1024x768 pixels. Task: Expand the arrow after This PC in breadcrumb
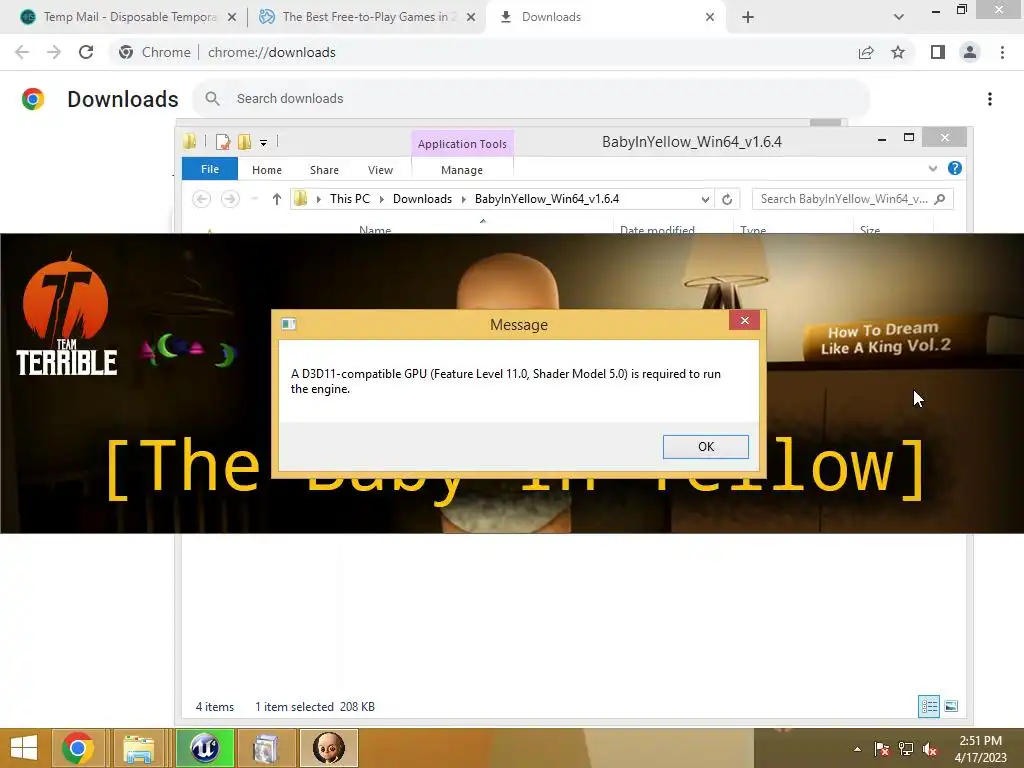point(381,199)
